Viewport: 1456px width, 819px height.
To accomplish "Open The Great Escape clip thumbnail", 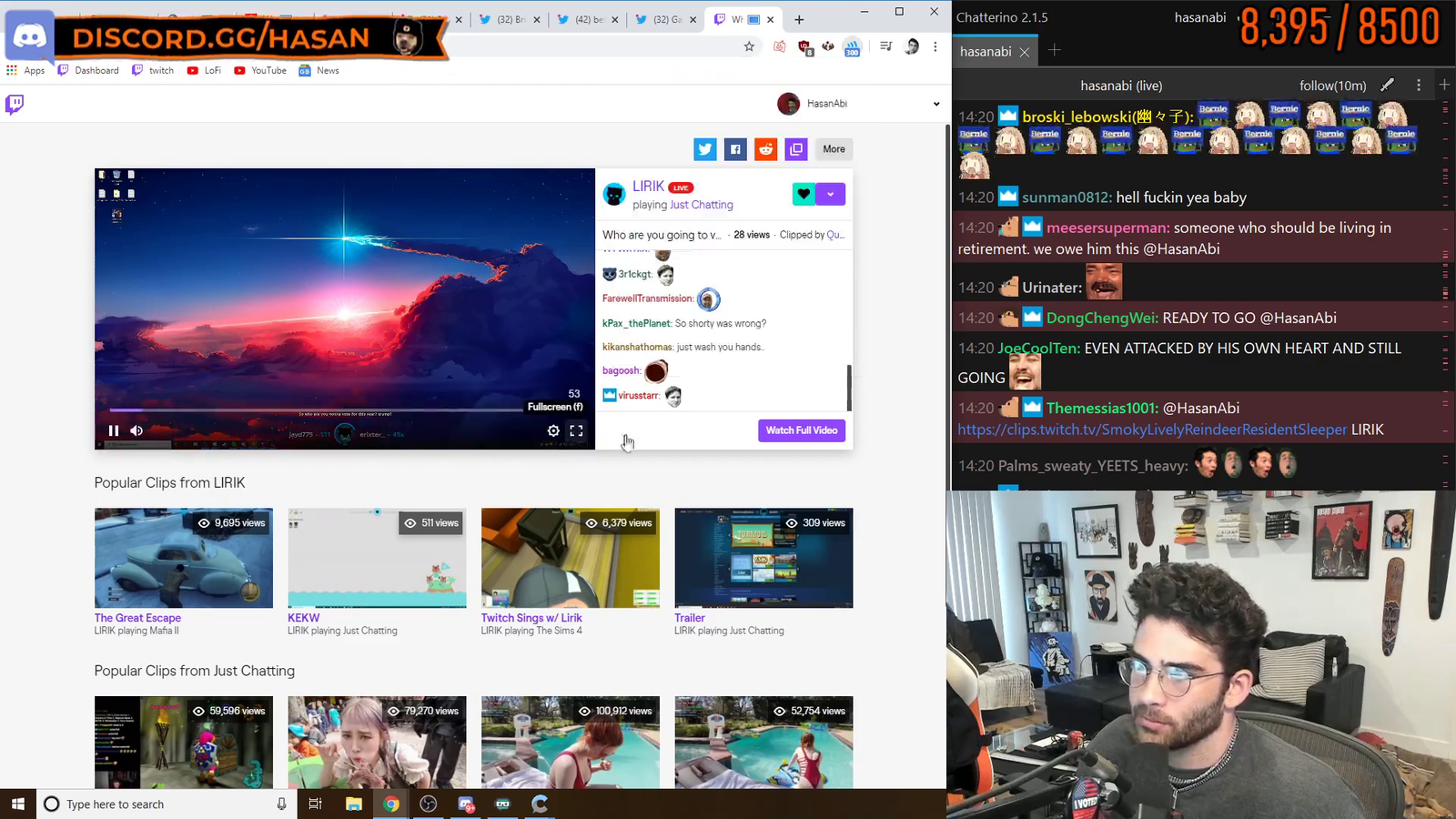I will [184, 558].
